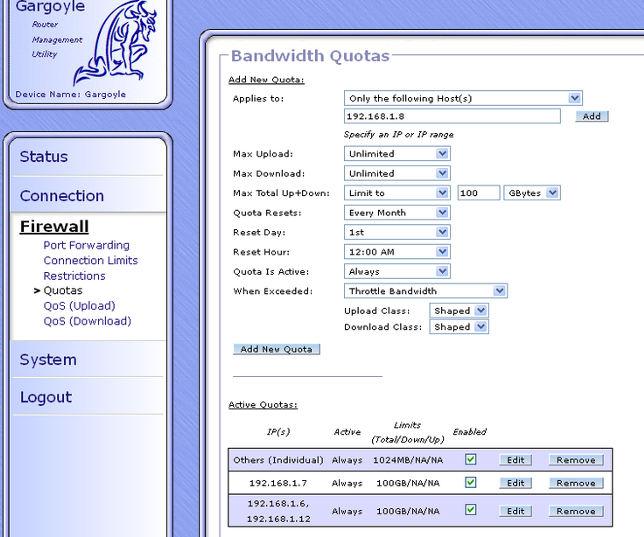Click the Active Quotas: label

click(x=263, y=405)
